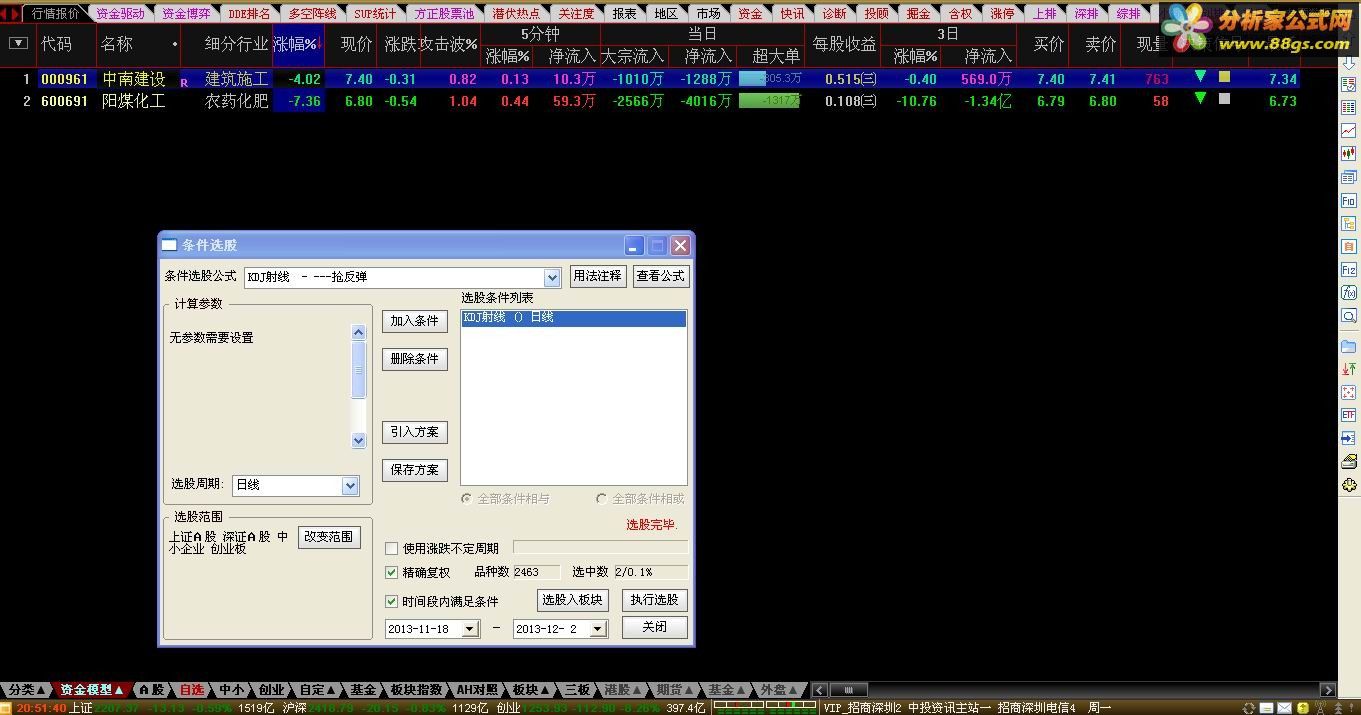Click the 引入方案 button
The width and height of the screenshot is (1361, 715).
[x=415, y=432]
